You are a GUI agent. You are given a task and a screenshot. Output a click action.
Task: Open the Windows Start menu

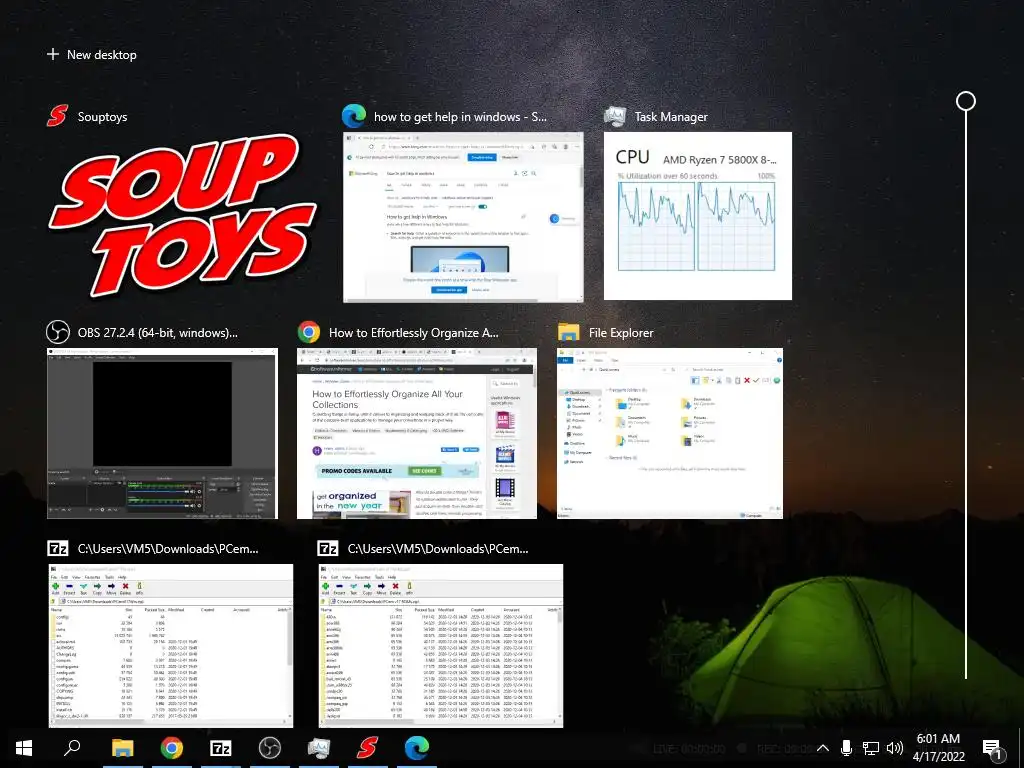tap(24, 748)
